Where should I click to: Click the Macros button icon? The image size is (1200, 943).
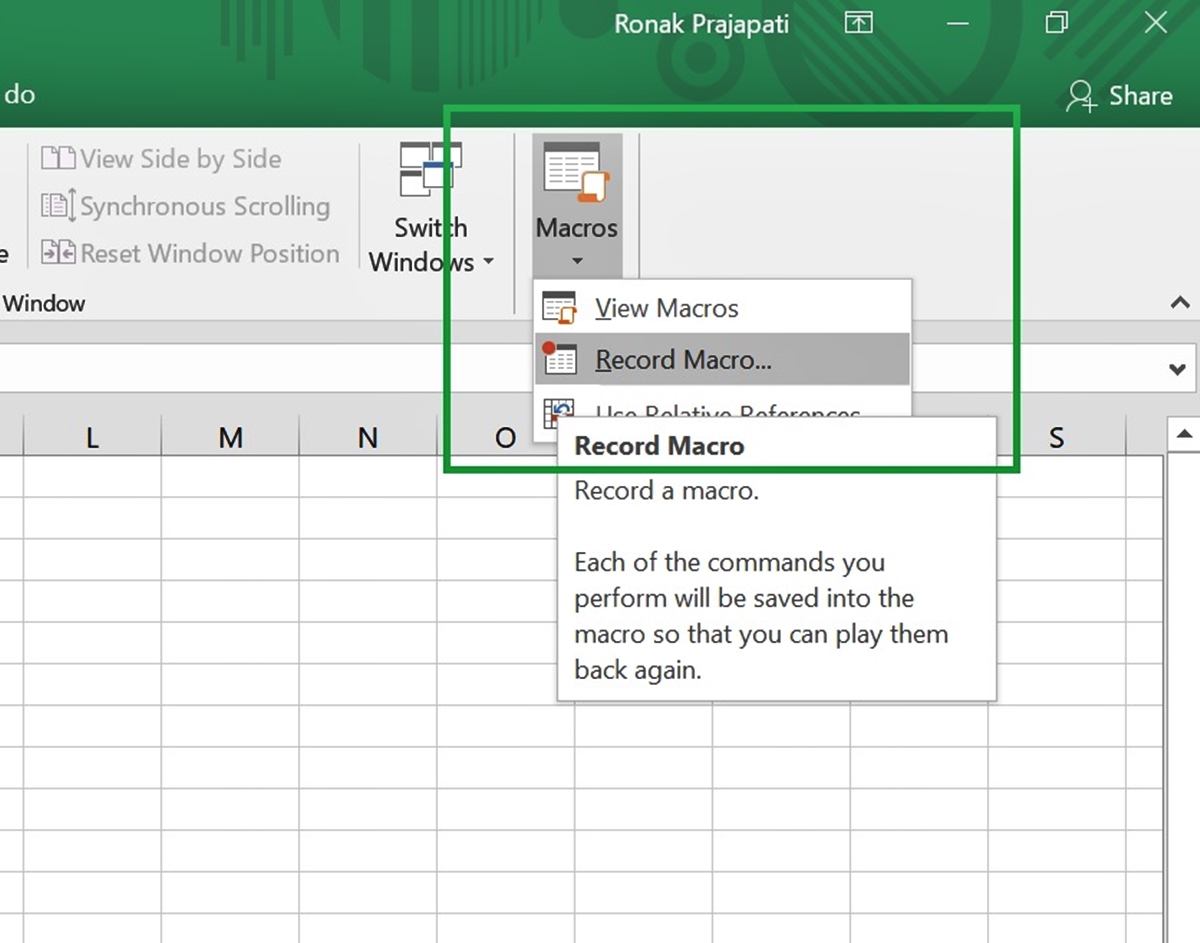[x=576, y=172]
